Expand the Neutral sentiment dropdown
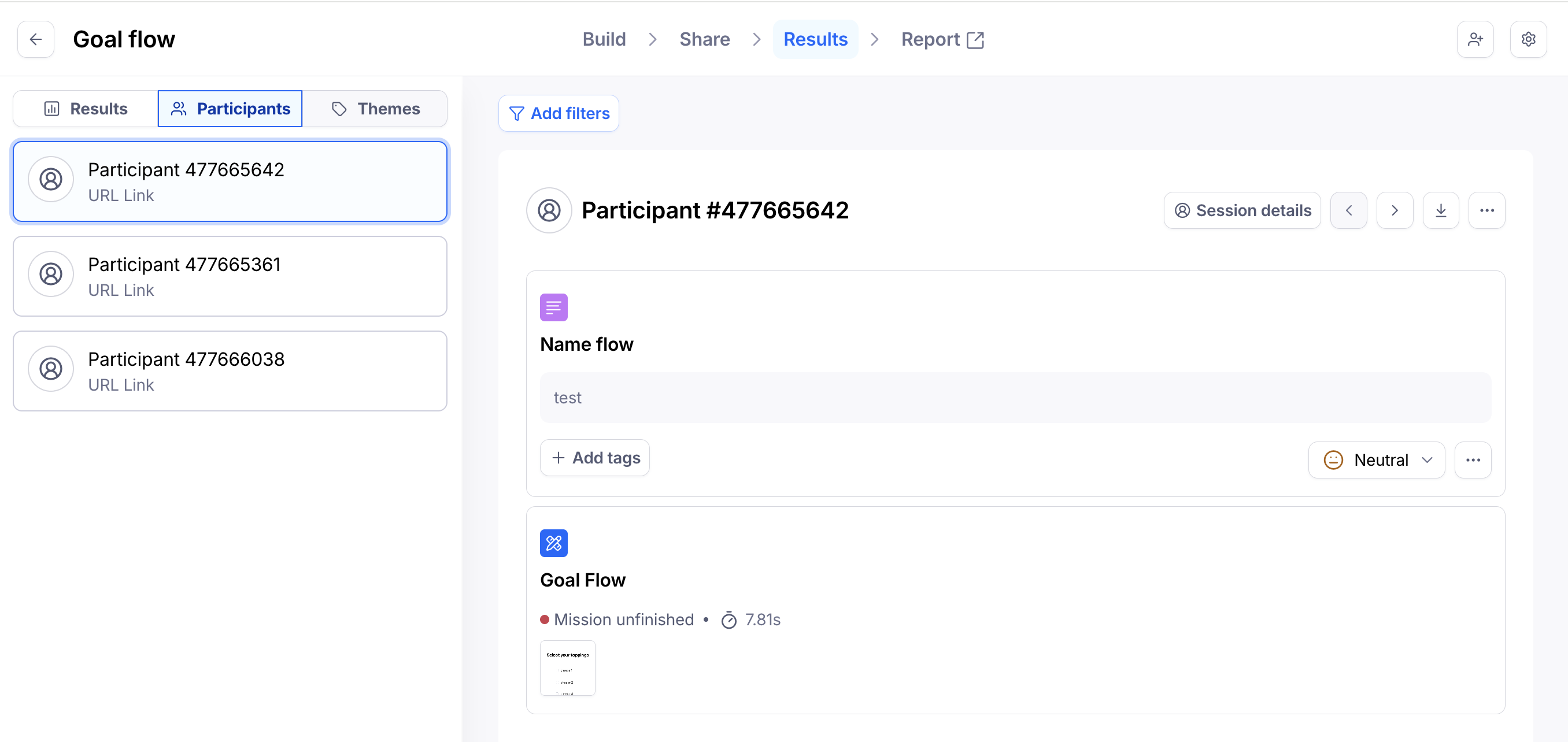 pos(1376,460)
